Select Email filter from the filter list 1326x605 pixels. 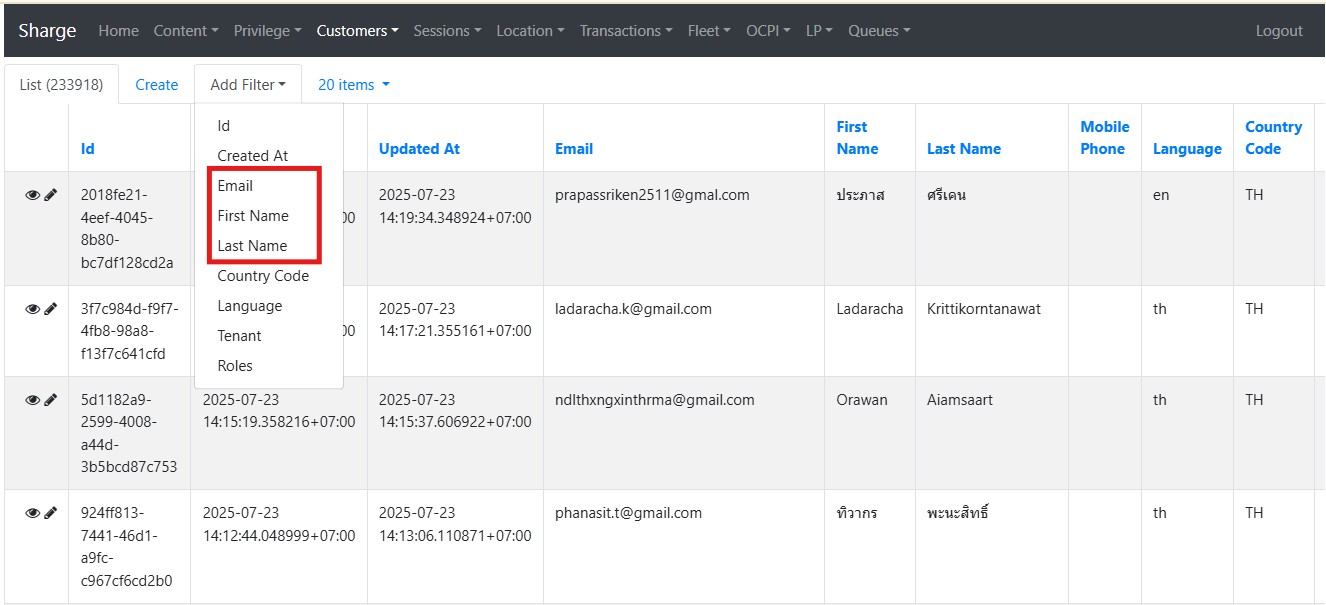[235, 186]
